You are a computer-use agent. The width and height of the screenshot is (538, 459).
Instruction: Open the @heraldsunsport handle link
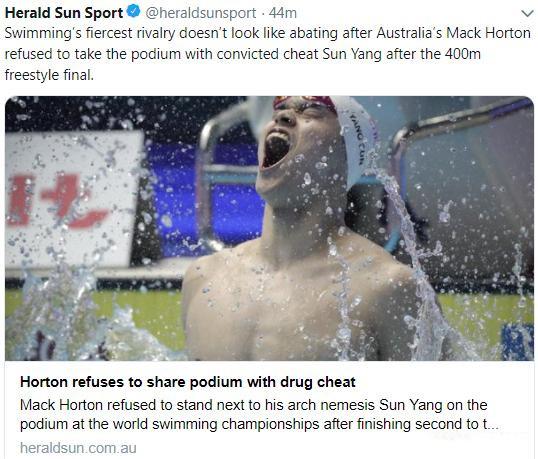(x=201, y=13)
